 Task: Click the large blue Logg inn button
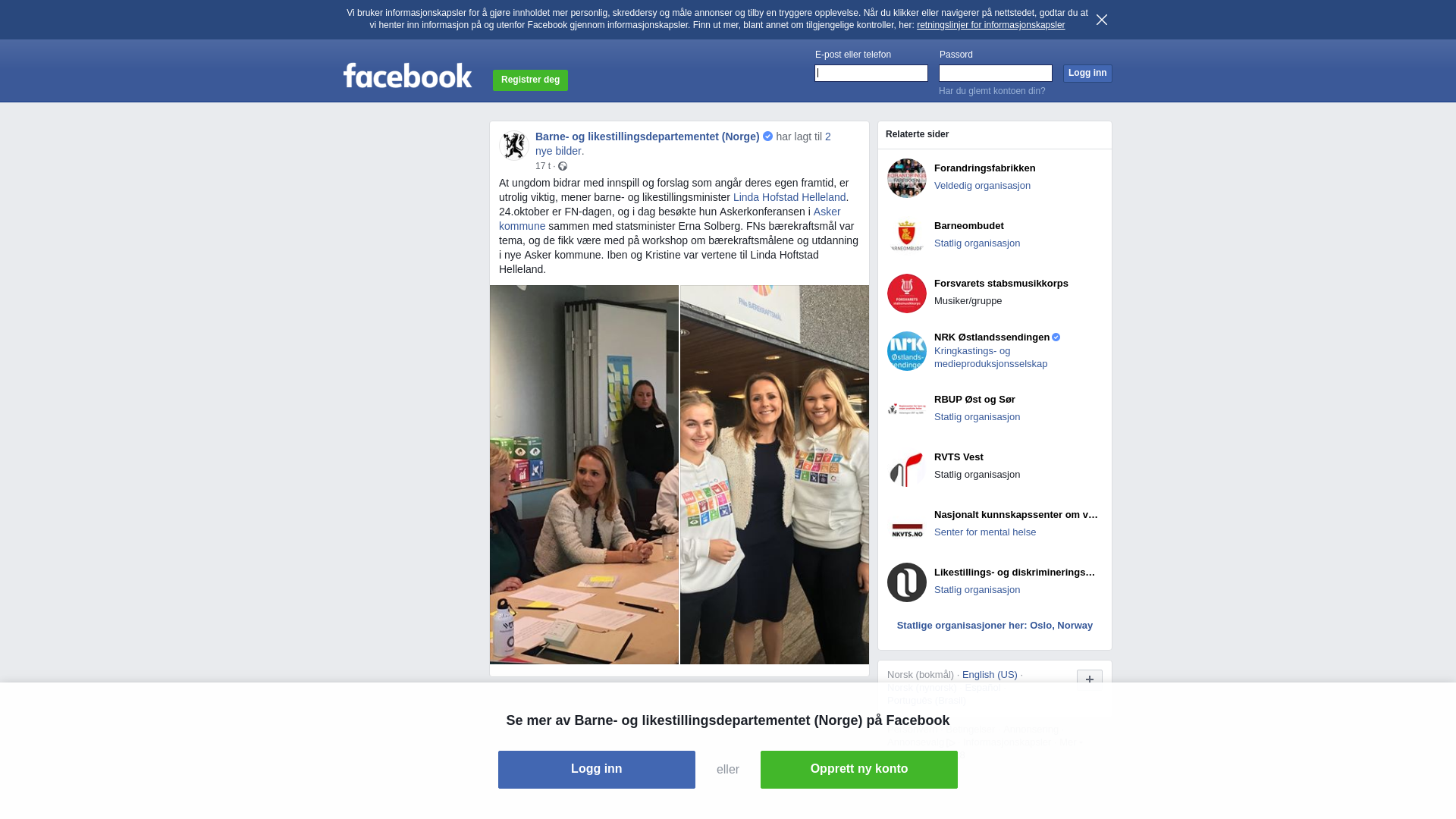[x=597, y=770]
